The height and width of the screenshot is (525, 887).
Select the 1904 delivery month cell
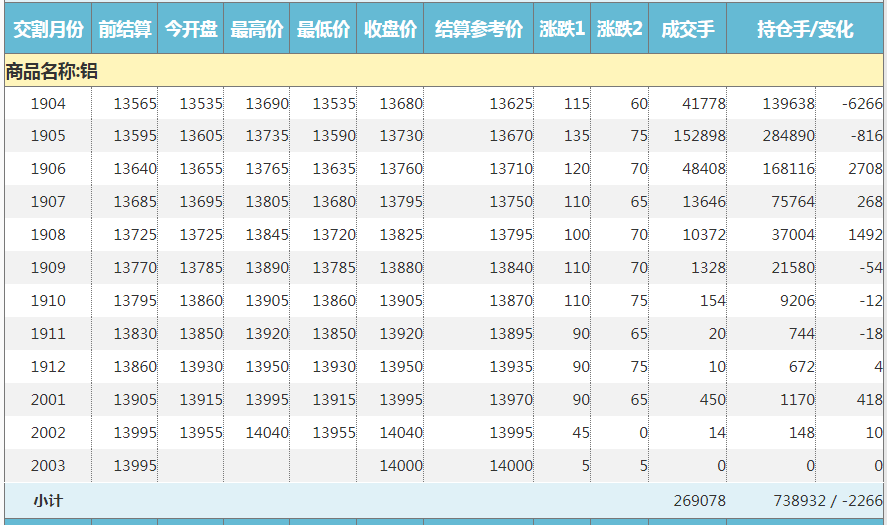pyautogui.click(x=48, y=104)
